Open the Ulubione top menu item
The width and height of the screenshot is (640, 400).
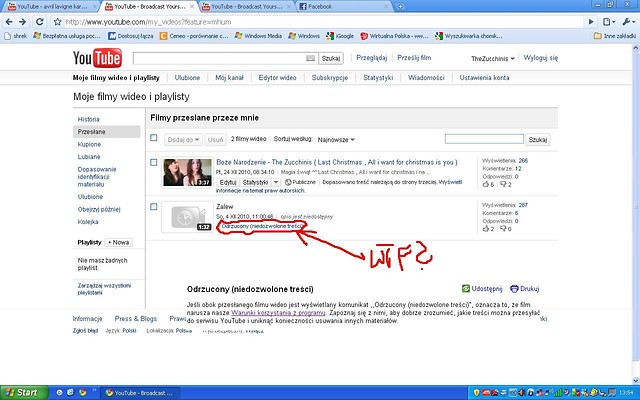tap(187, 78)
